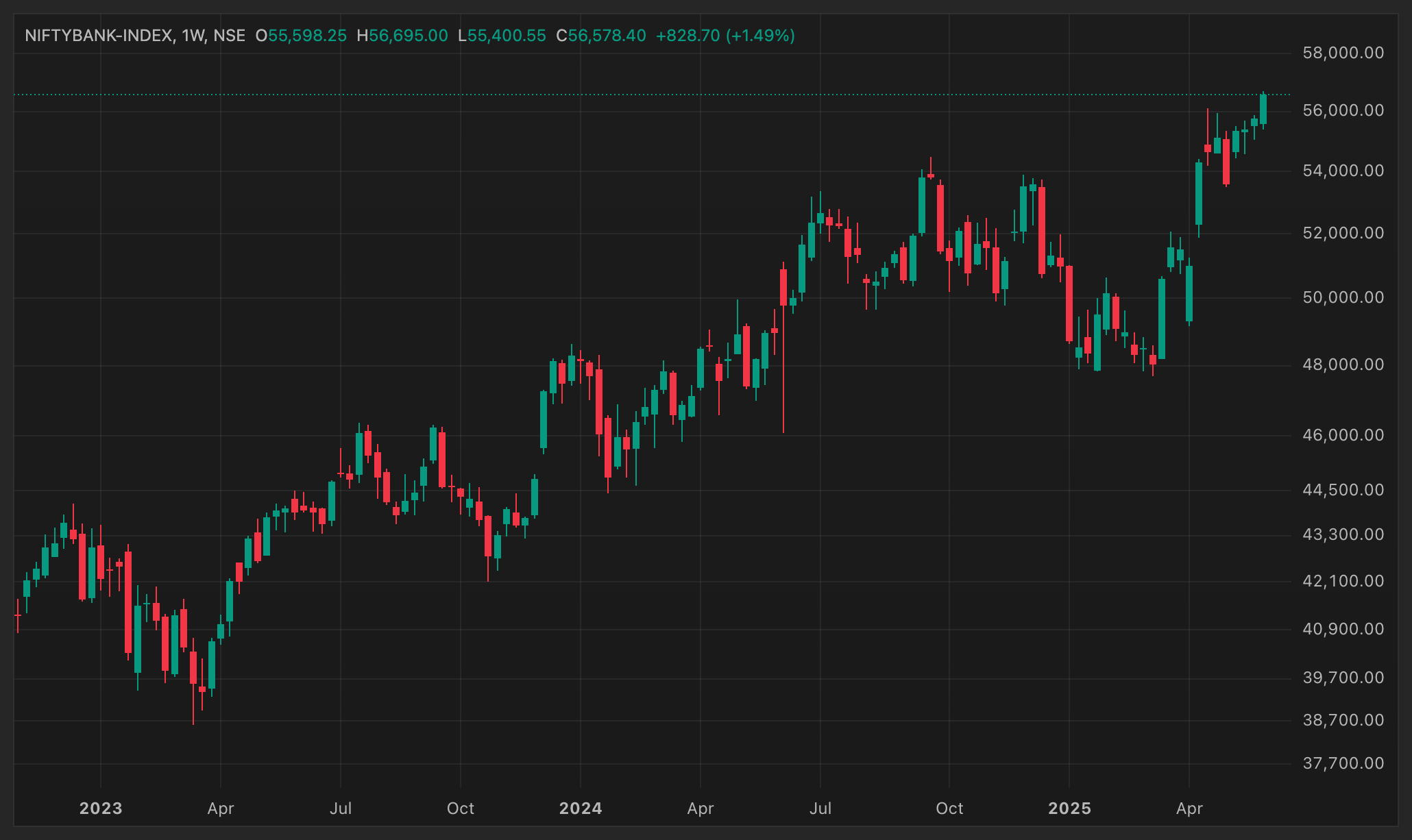Click the 48,000.00 price axis label
1412x840 pixels.
tap(1343, 365)
